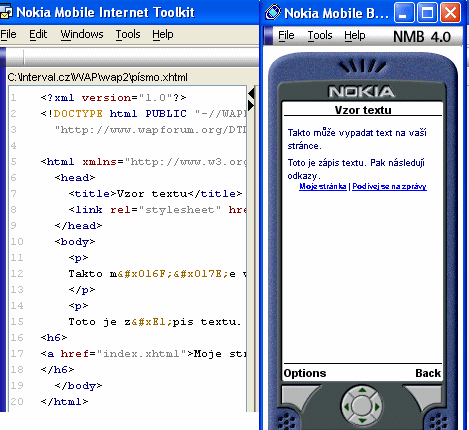Click the 'Toto je z&#xE1;pis textu' code line

click(155, 322)
